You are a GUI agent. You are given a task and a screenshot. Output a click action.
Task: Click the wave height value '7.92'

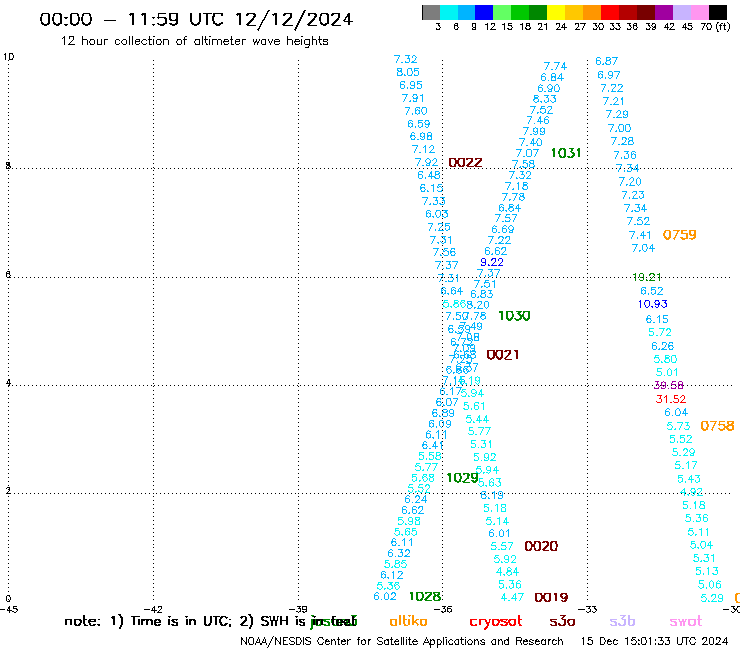426,162
